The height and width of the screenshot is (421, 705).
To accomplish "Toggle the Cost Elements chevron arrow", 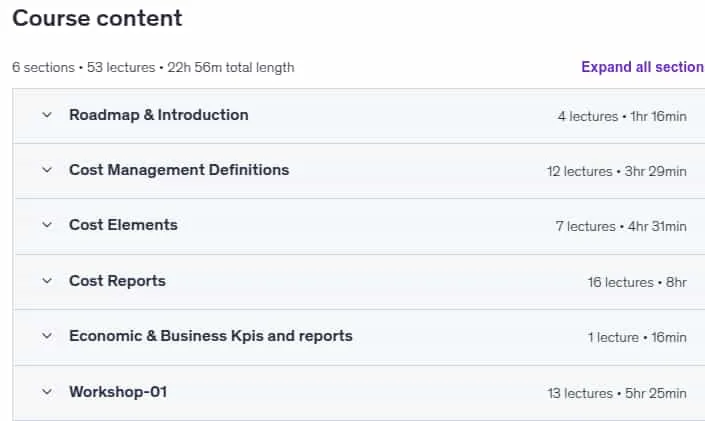I will pyautogui.click(x=47, y=225).
